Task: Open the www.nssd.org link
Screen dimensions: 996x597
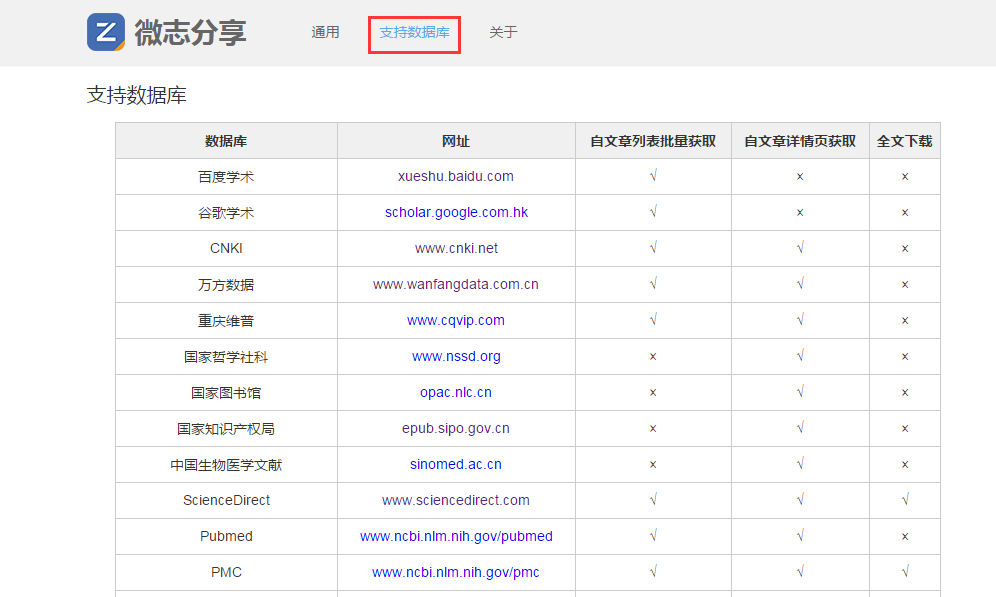Action: [x=456, y=356]
